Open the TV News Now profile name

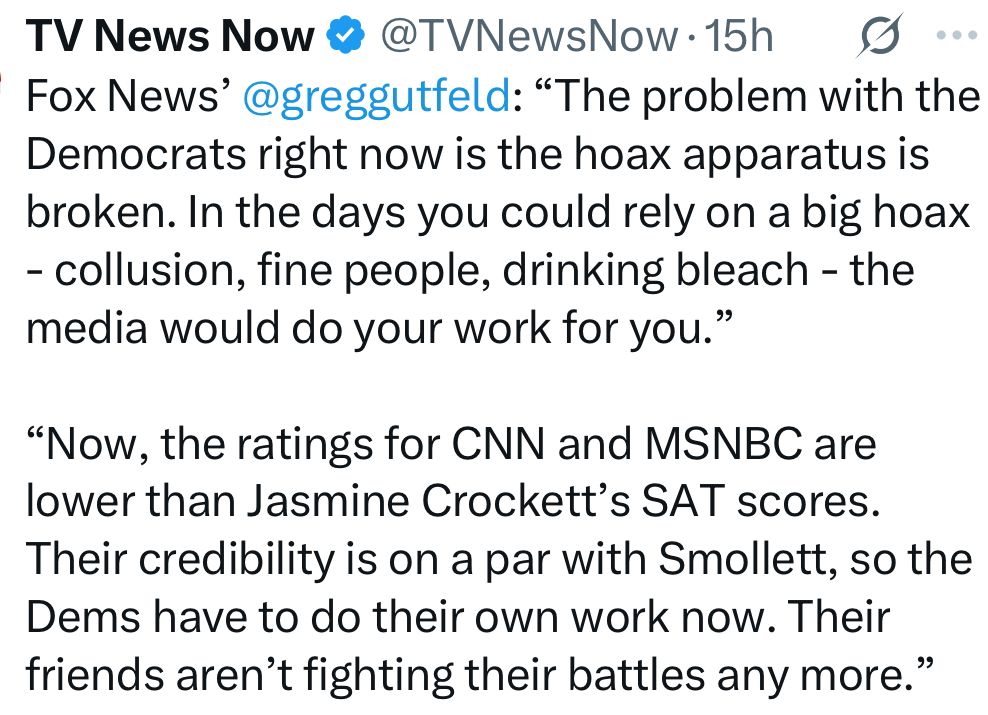169,37
